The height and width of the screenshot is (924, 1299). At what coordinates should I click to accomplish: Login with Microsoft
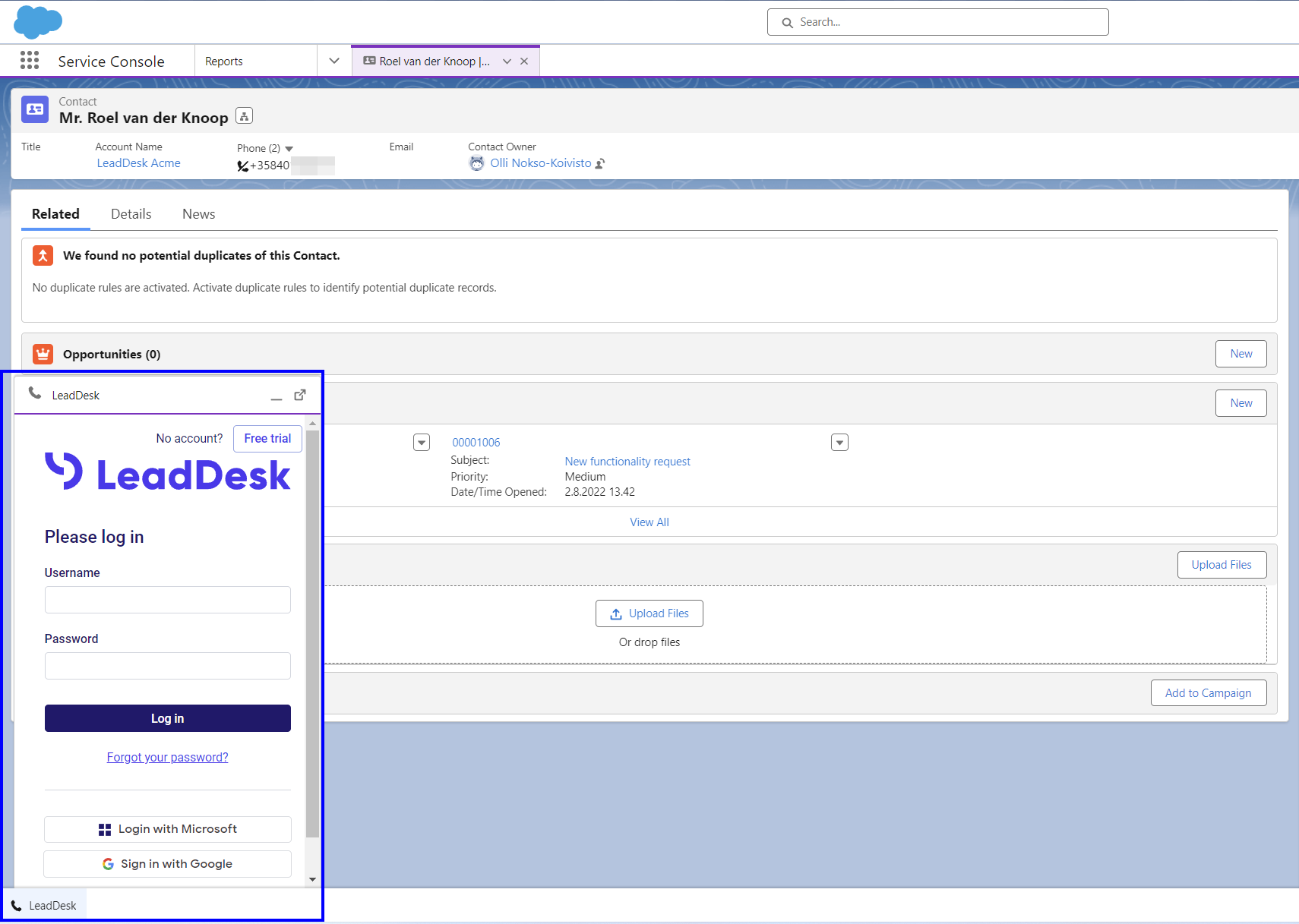[x=168, y=829]
